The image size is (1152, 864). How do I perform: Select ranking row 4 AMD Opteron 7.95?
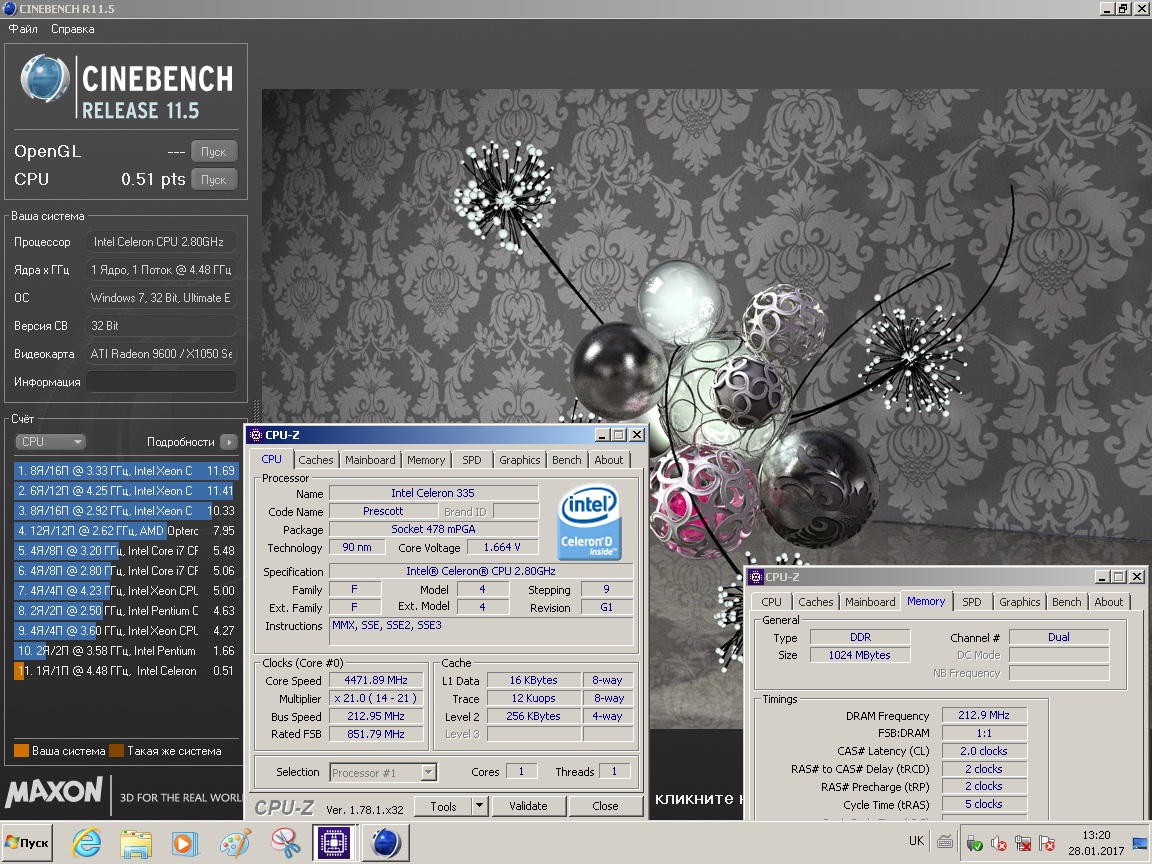point(126,530)
